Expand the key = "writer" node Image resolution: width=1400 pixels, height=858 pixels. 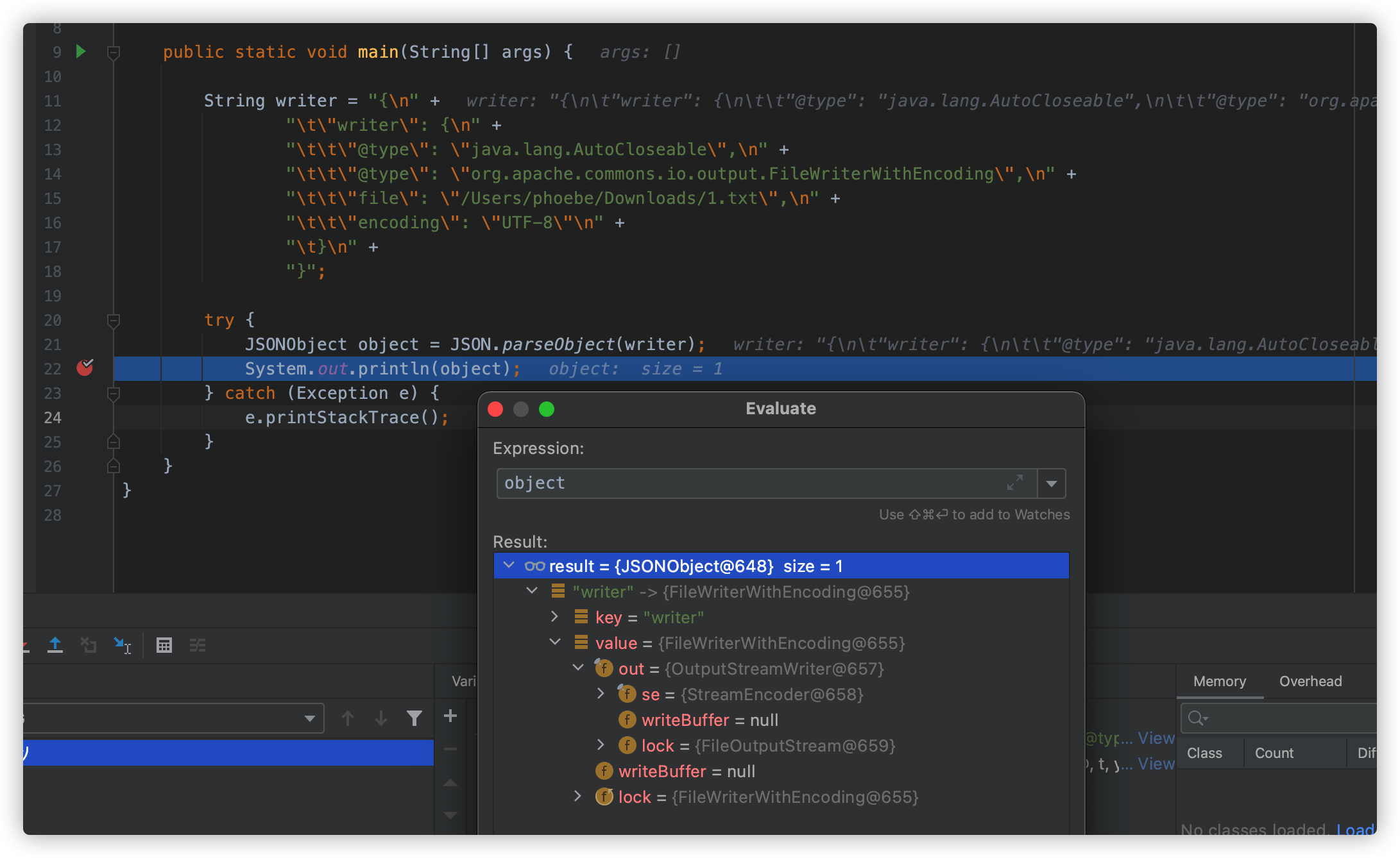tap(555, 617)
